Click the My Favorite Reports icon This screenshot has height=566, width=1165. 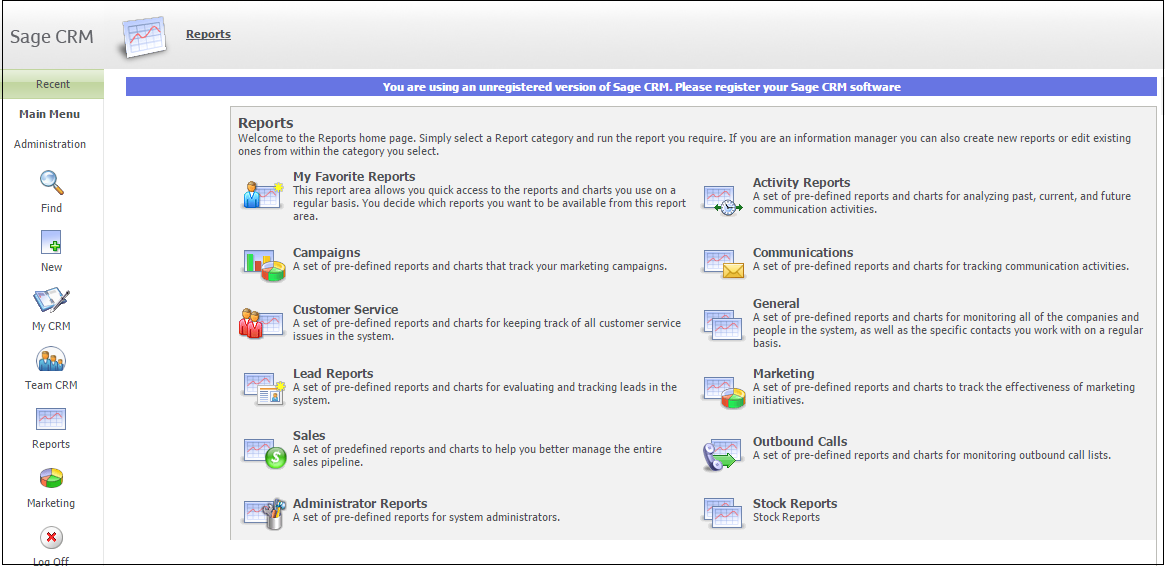(263, 193)
